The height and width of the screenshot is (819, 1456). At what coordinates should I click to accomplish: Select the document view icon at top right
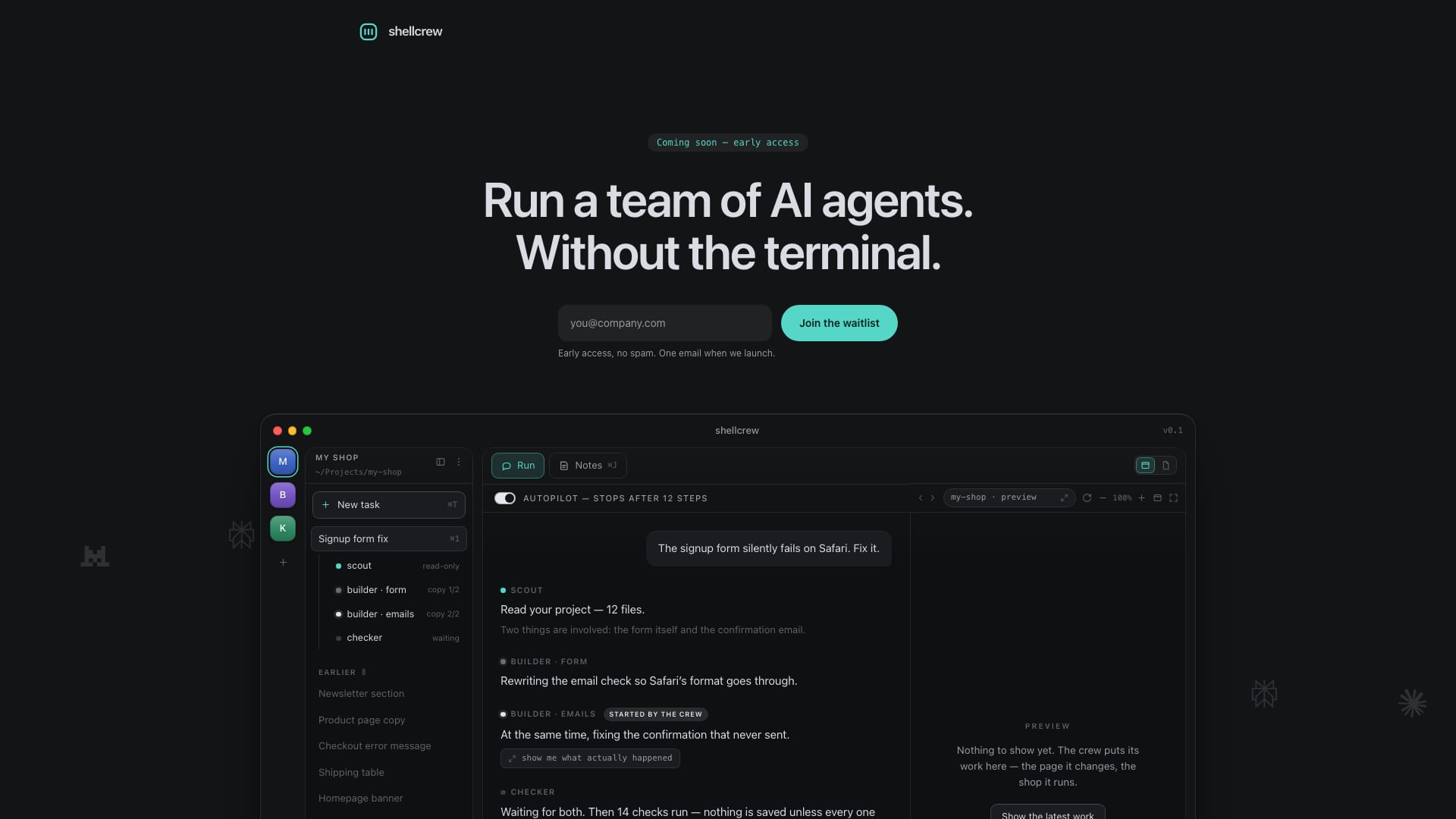point(1166,466)
